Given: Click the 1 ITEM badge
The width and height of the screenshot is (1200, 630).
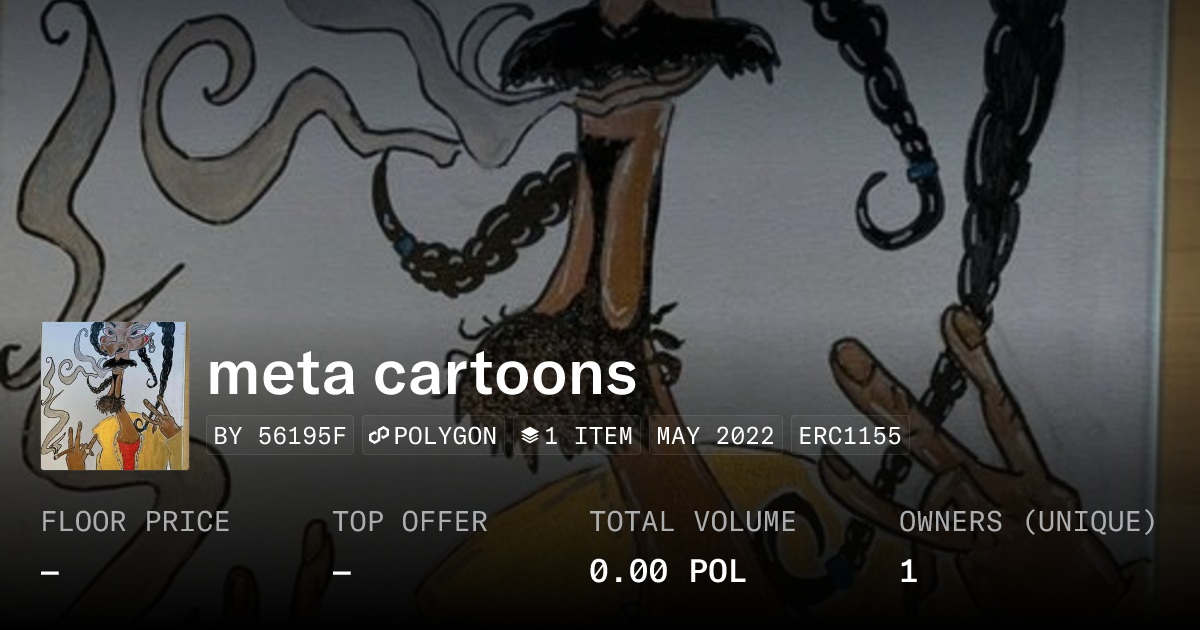Looking at the screenshot, I should point(577,436).
